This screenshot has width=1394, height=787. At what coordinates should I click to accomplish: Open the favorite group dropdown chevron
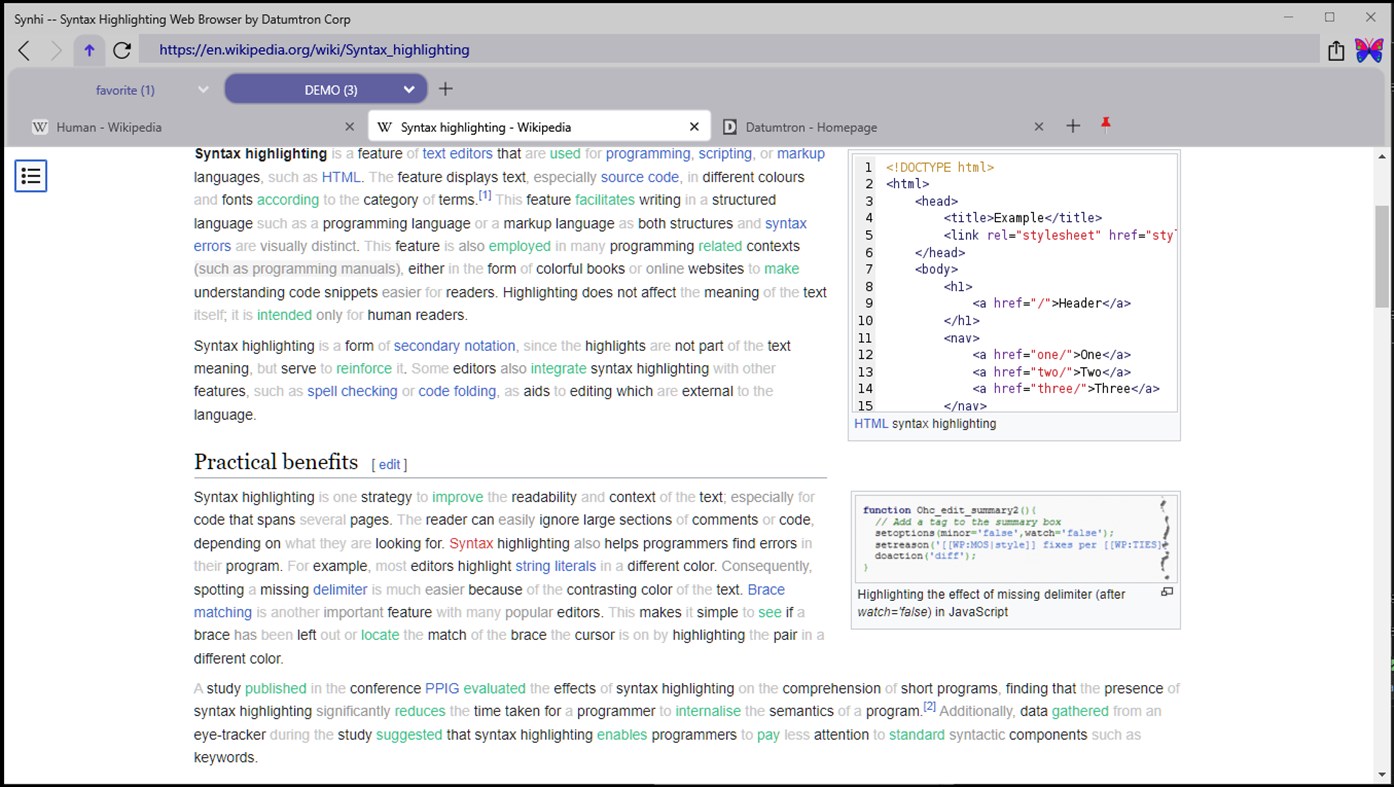pos(203,89)
